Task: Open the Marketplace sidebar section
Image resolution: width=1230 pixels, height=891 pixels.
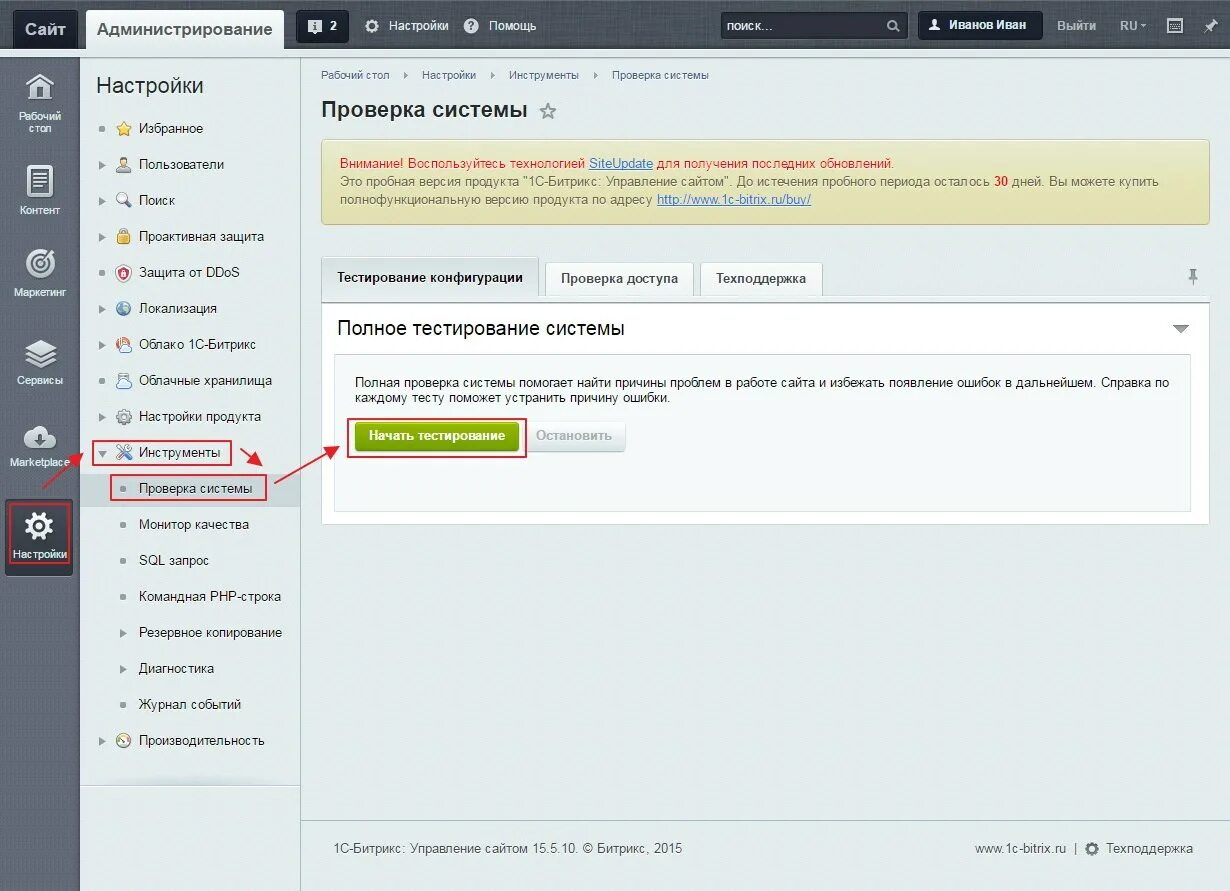Action: [40, 446]
